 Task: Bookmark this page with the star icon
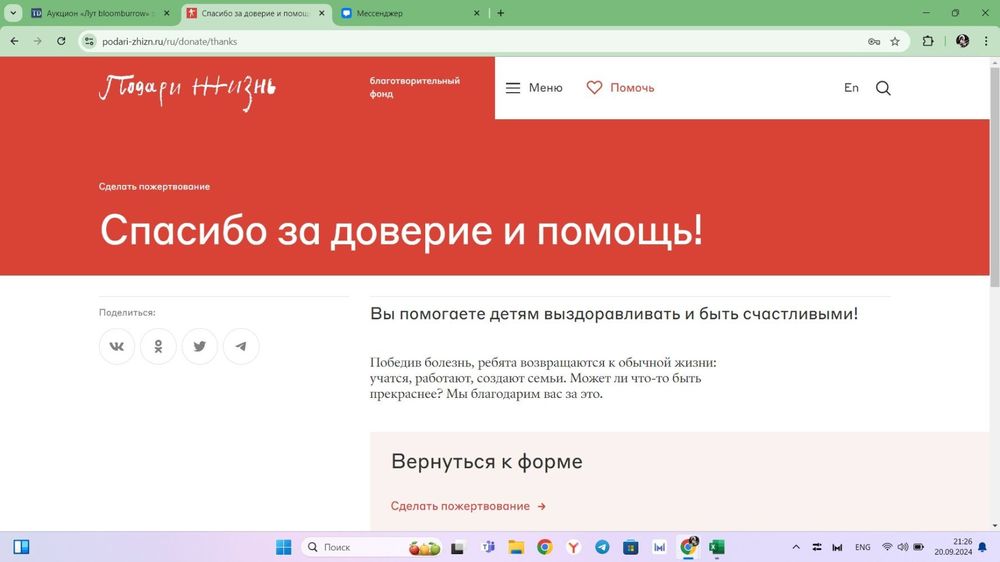tap(895, 41)
